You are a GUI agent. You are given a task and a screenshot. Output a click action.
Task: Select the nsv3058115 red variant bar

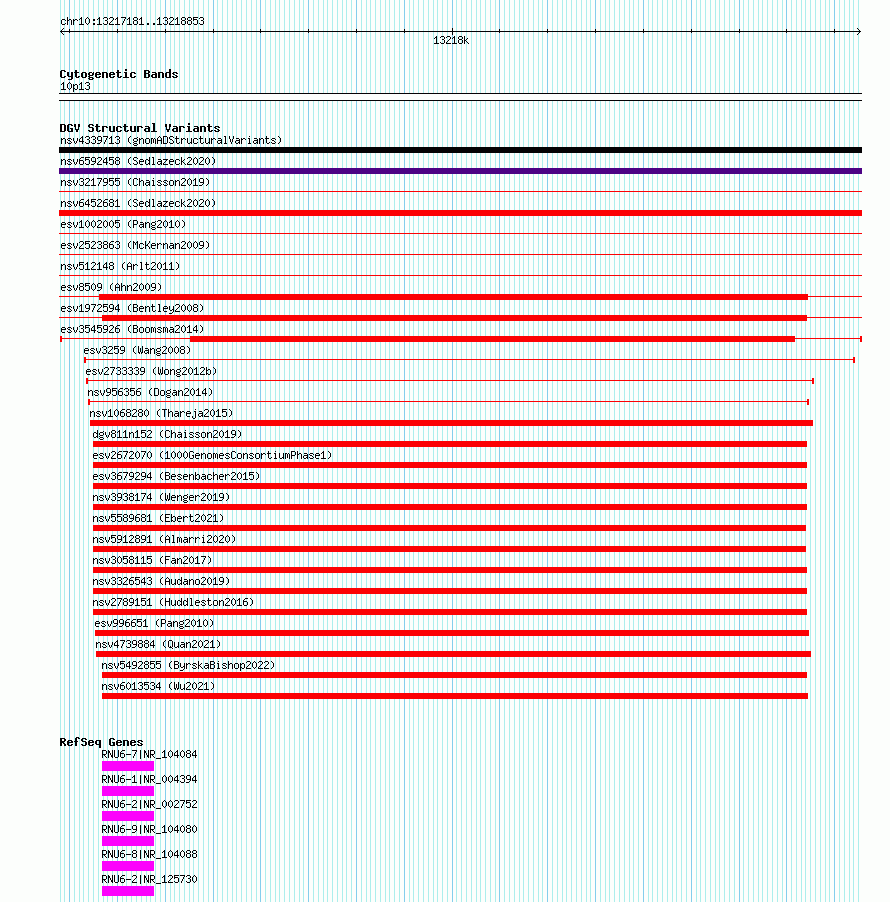[450, 570]
